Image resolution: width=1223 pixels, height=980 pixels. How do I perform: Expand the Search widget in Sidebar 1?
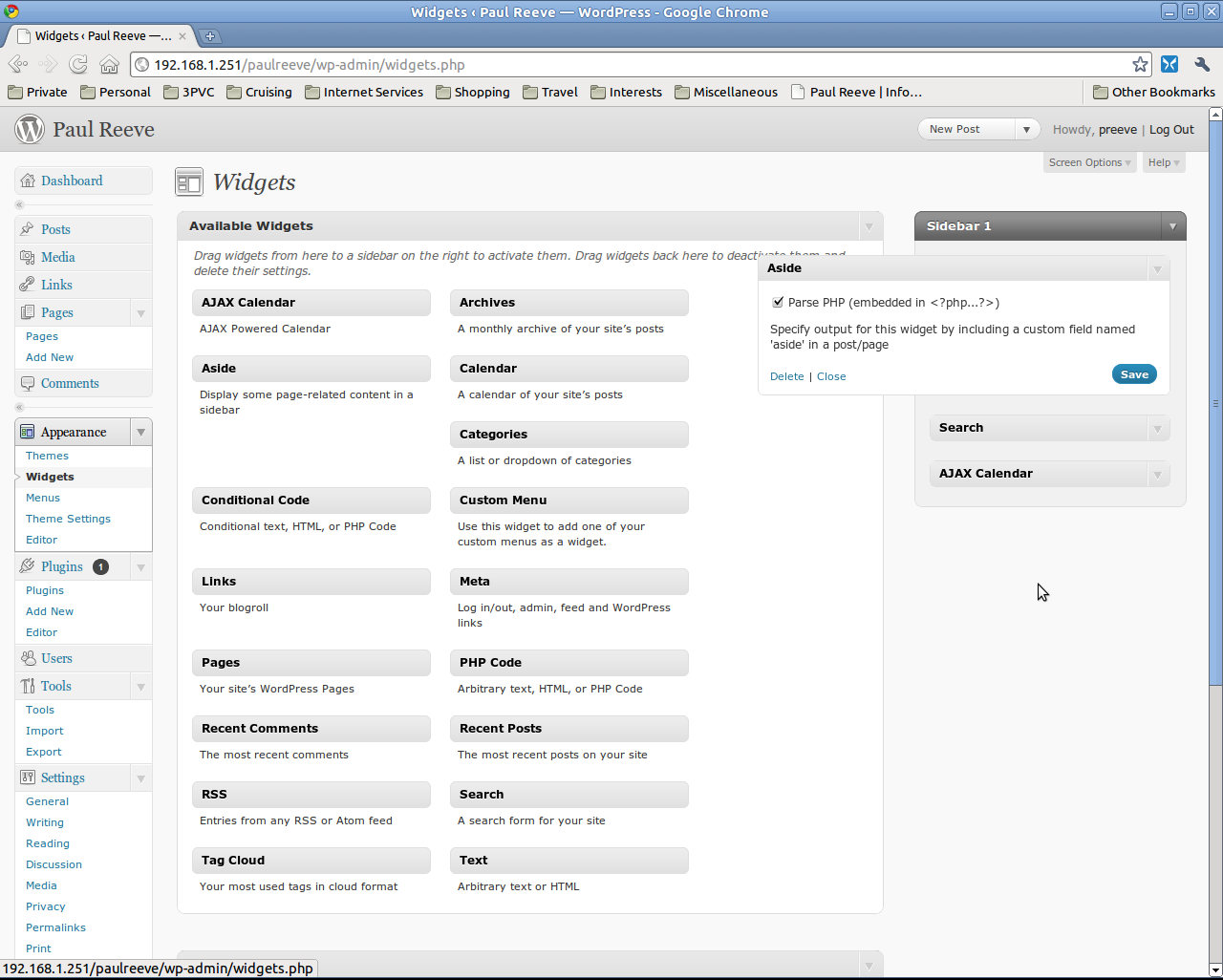(1157, 428)
